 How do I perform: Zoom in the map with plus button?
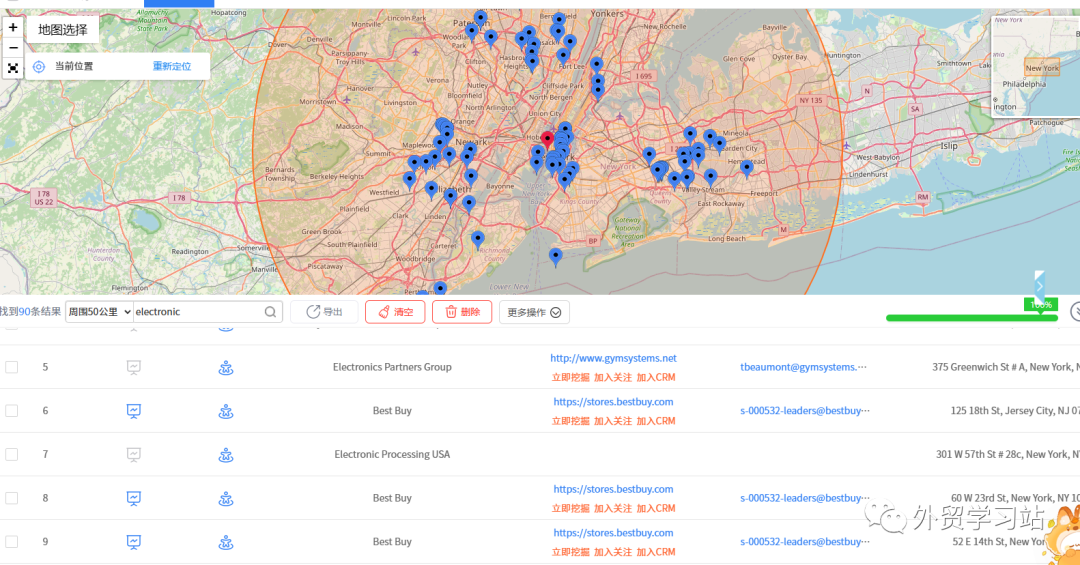click(x=13, y=28)
